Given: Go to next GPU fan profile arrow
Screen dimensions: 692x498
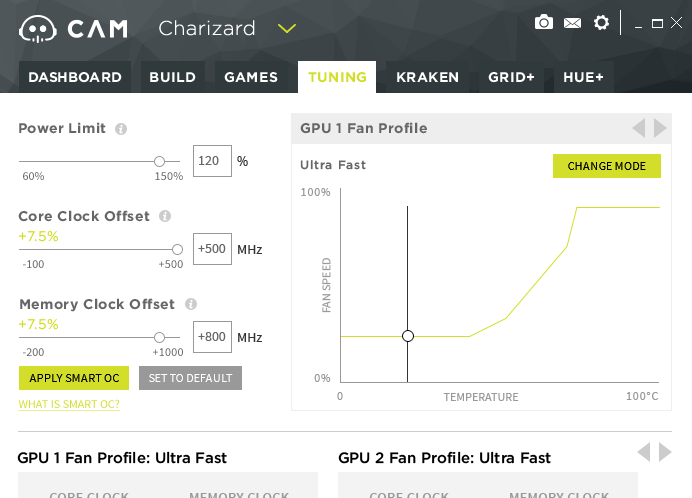Looking at the screenshot, I should point(660,128).
